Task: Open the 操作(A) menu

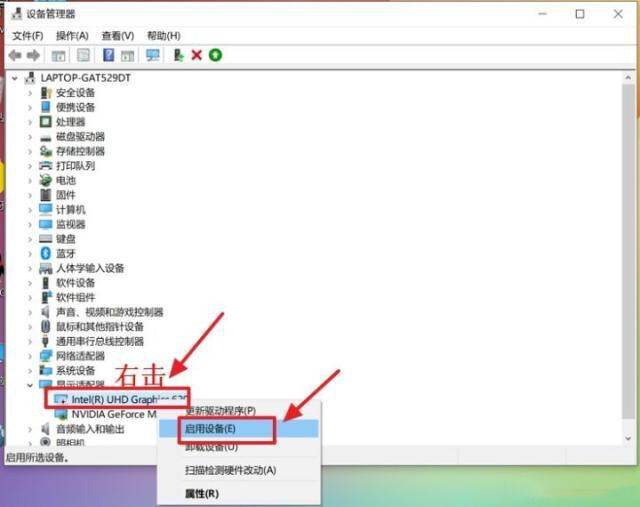Action: [x=72, y=36]
